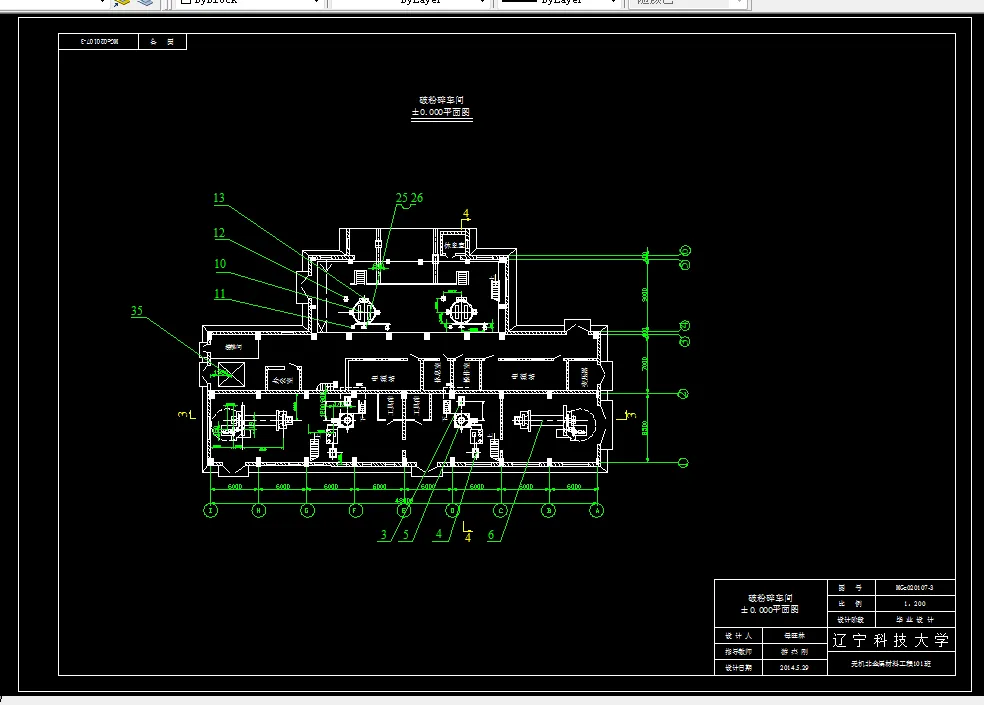Select equipment label 12

tap(219, 234)
